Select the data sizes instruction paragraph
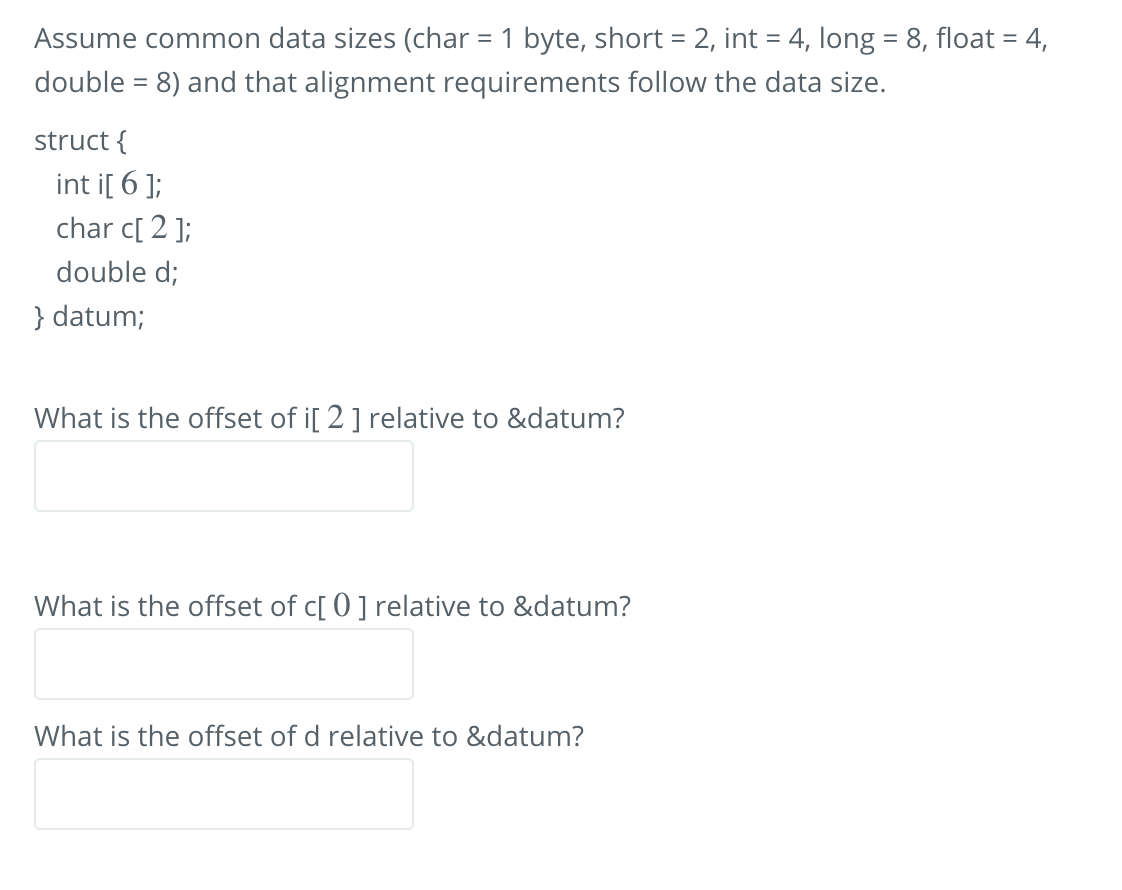Screen dimensions: 1122x890 click(x=540, y=60)
